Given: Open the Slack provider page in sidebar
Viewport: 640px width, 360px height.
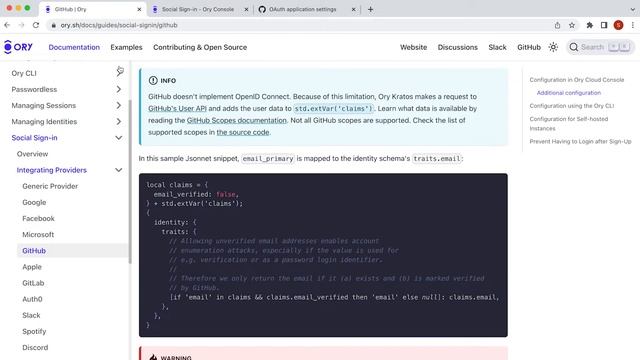Looking at the screenshot, I should coord(31,315).
